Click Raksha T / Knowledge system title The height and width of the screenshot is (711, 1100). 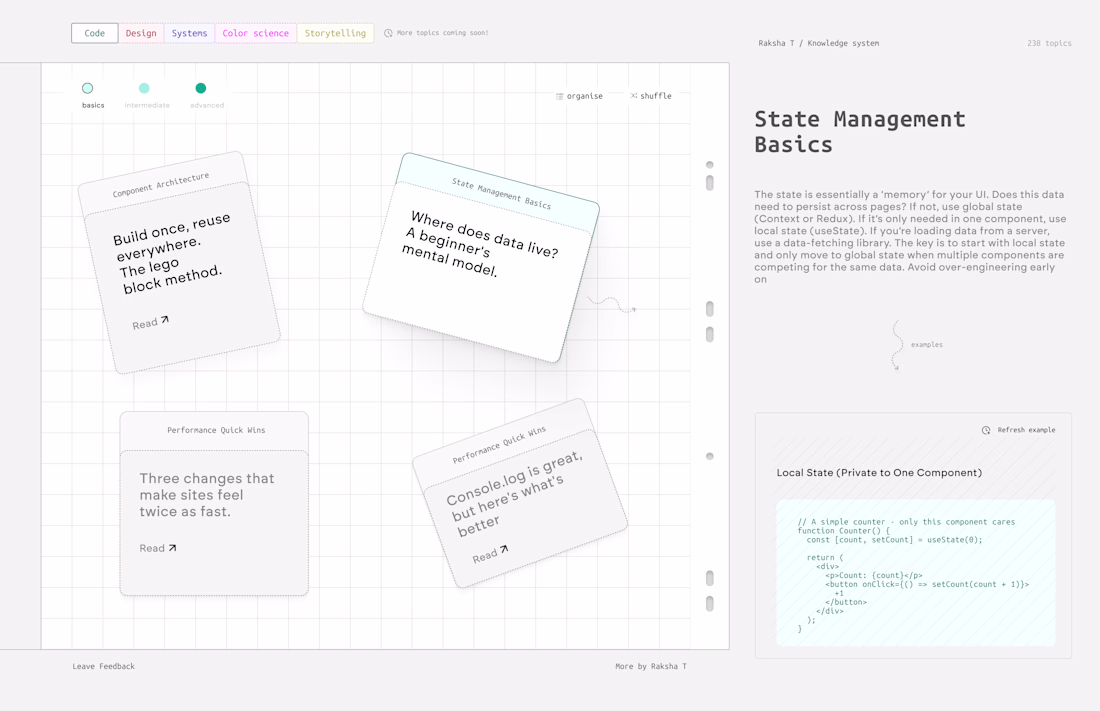click(x=819, y=43)
